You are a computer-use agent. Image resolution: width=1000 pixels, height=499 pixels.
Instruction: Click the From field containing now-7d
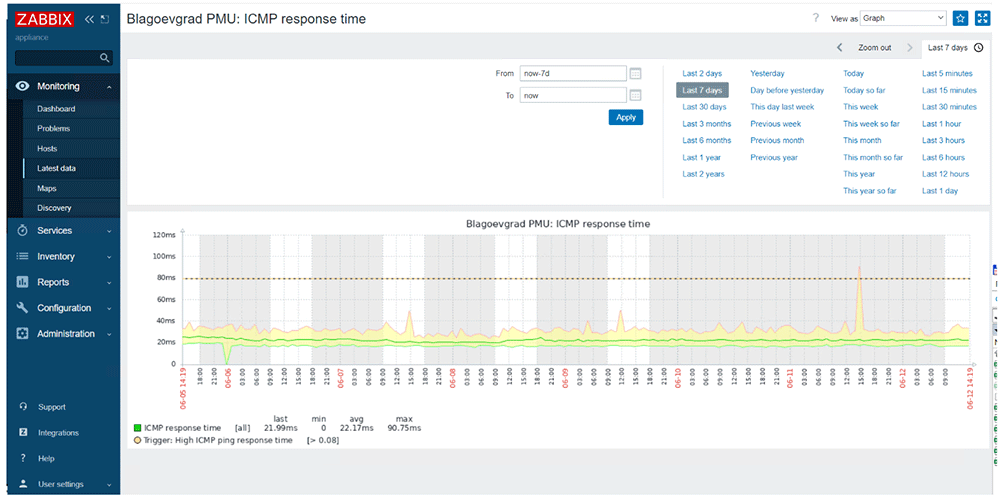(573, 73)
